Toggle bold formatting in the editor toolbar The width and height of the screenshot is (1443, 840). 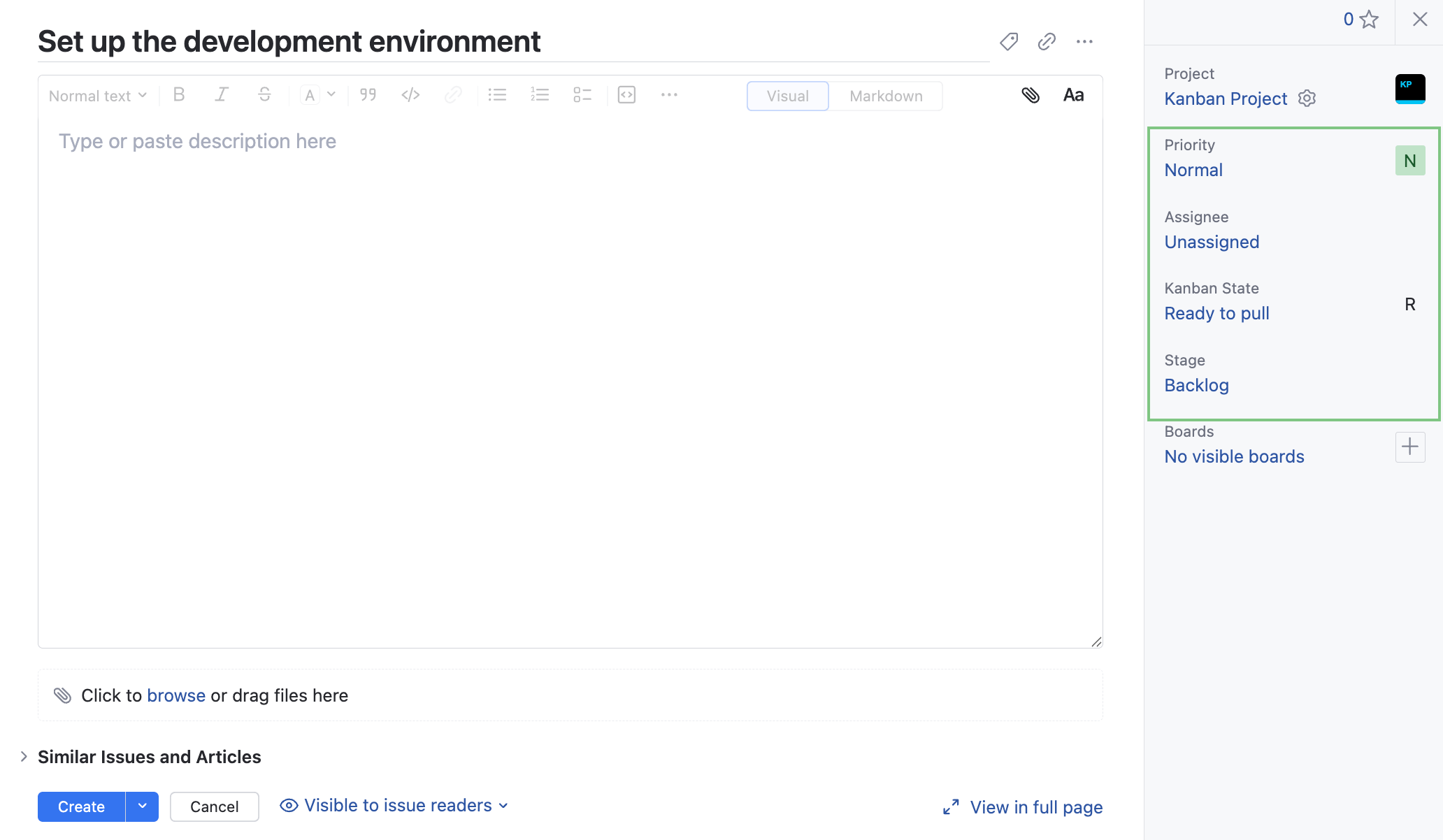(179, 95)
